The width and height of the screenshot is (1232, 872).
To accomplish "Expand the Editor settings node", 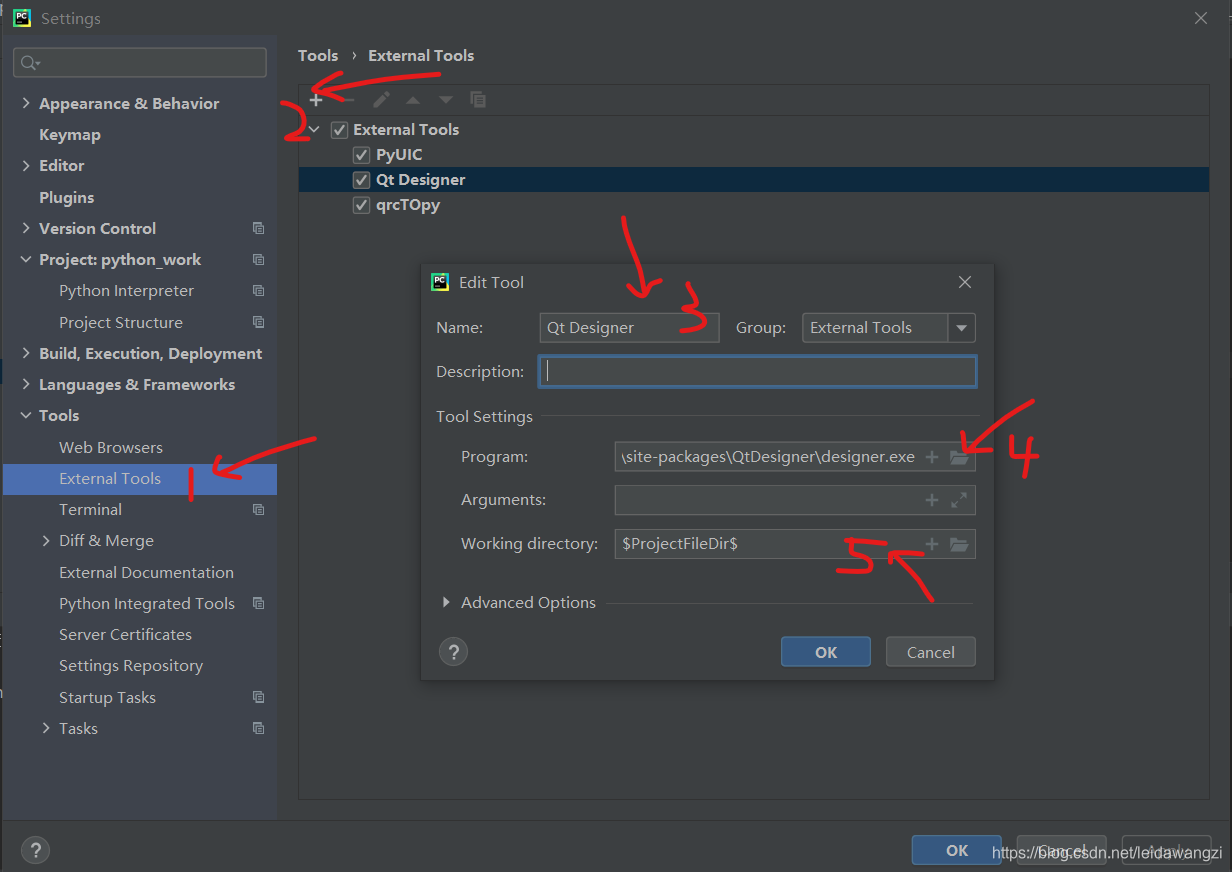I will pyautogui.click(x=26, y=165).
